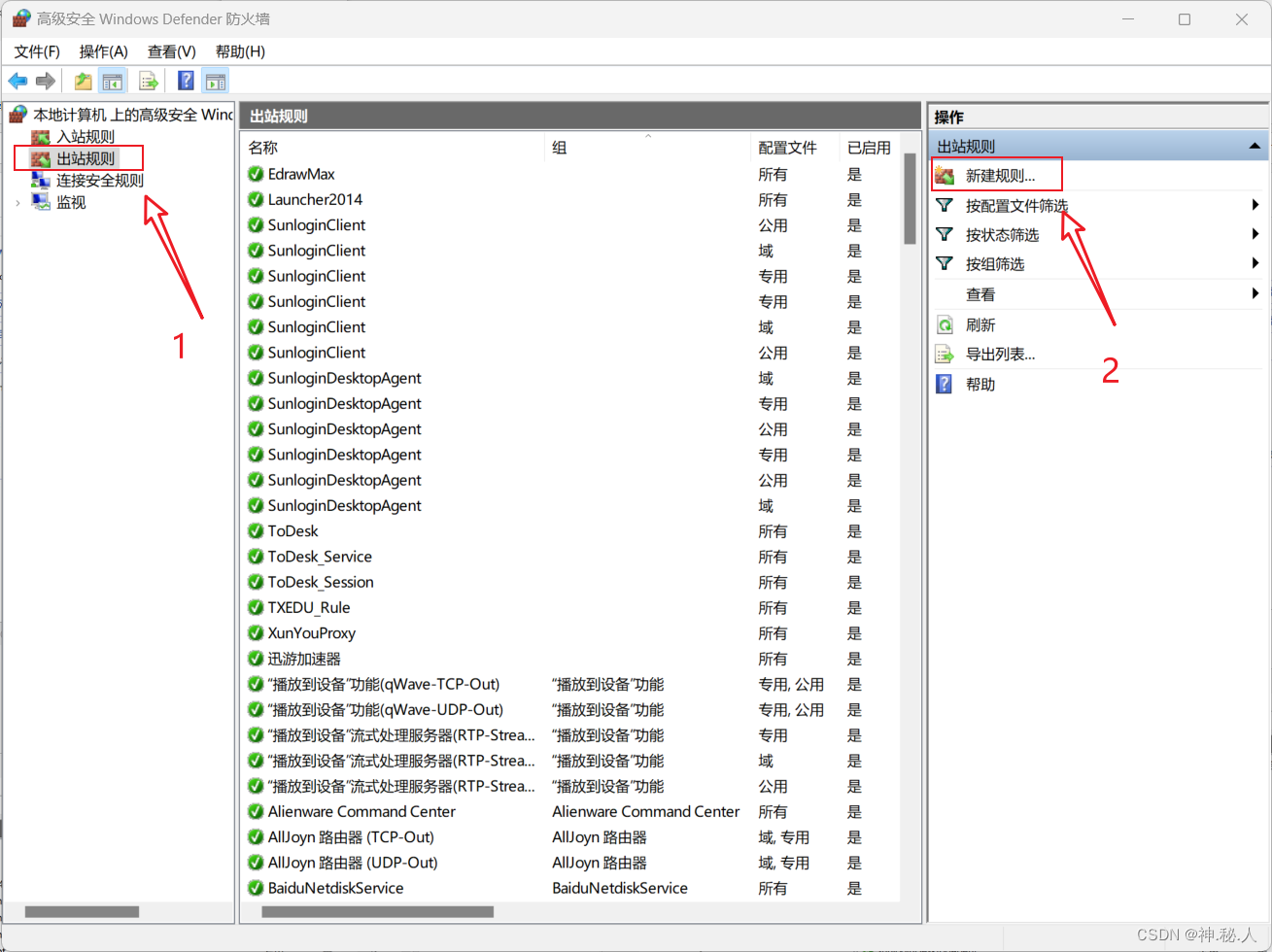Click 导出列表... in the actions pane

pyautogui.click(x=1000, y=355)
